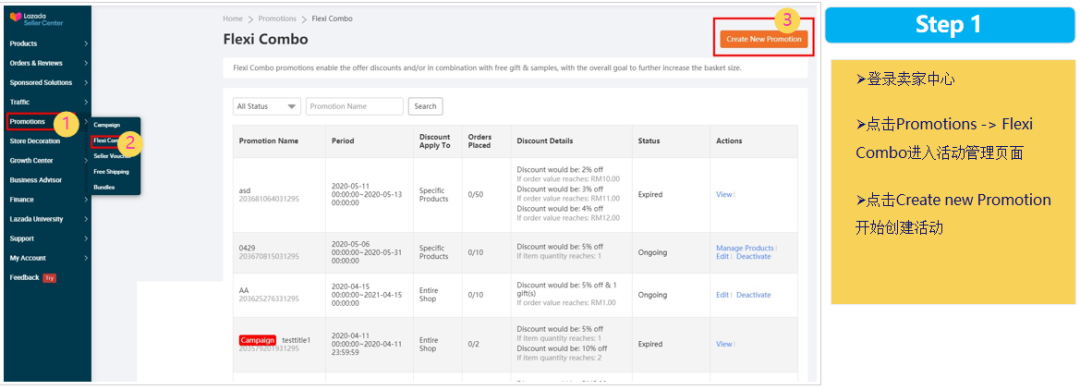This screenshot has width=1080, height=390.
Task: Click View for the testtitle1 promotion
Action: point(724,344)
